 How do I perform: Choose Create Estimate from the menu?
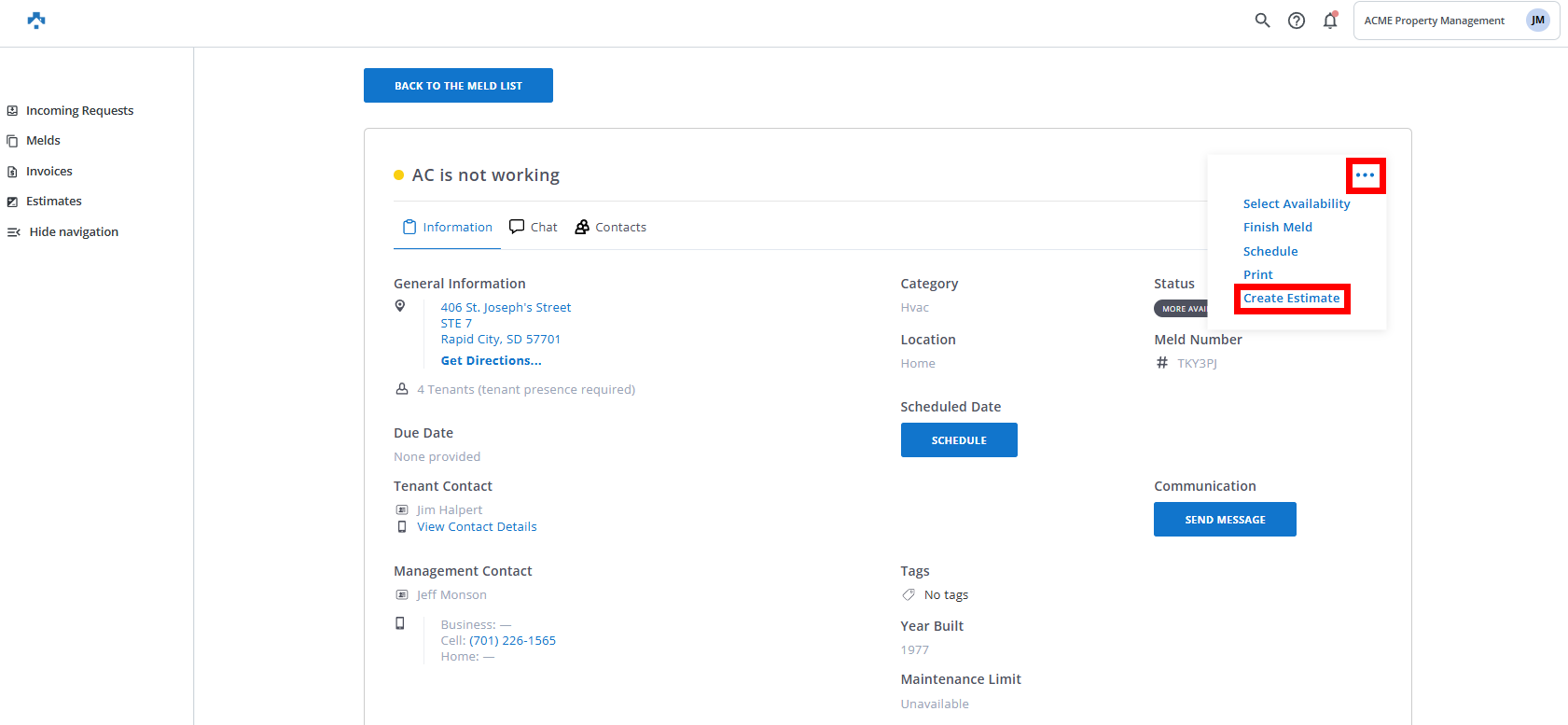click(1292, 299)
